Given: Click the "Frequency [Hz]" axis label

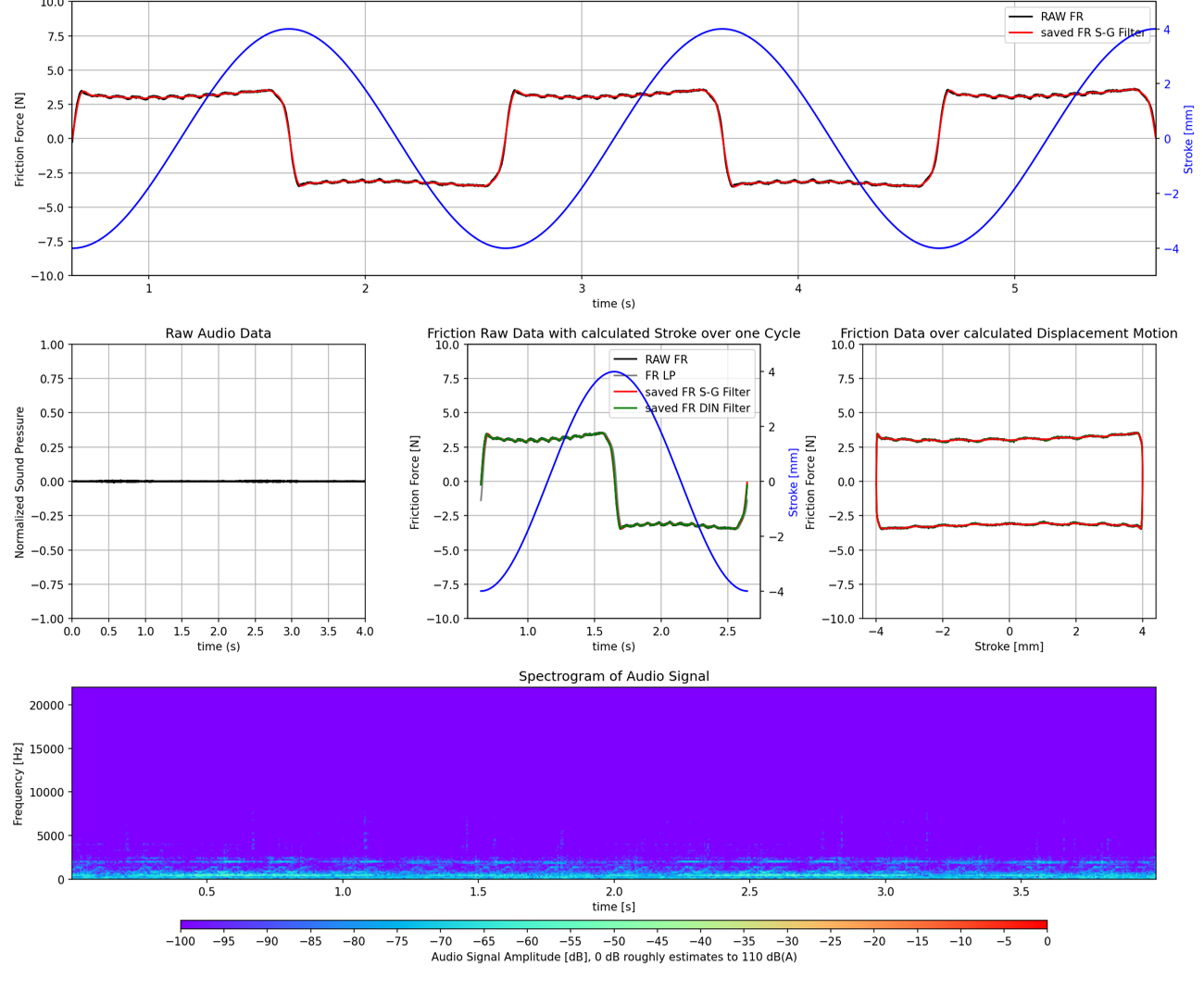Looking at the screenshot, I should coord(19,784).
